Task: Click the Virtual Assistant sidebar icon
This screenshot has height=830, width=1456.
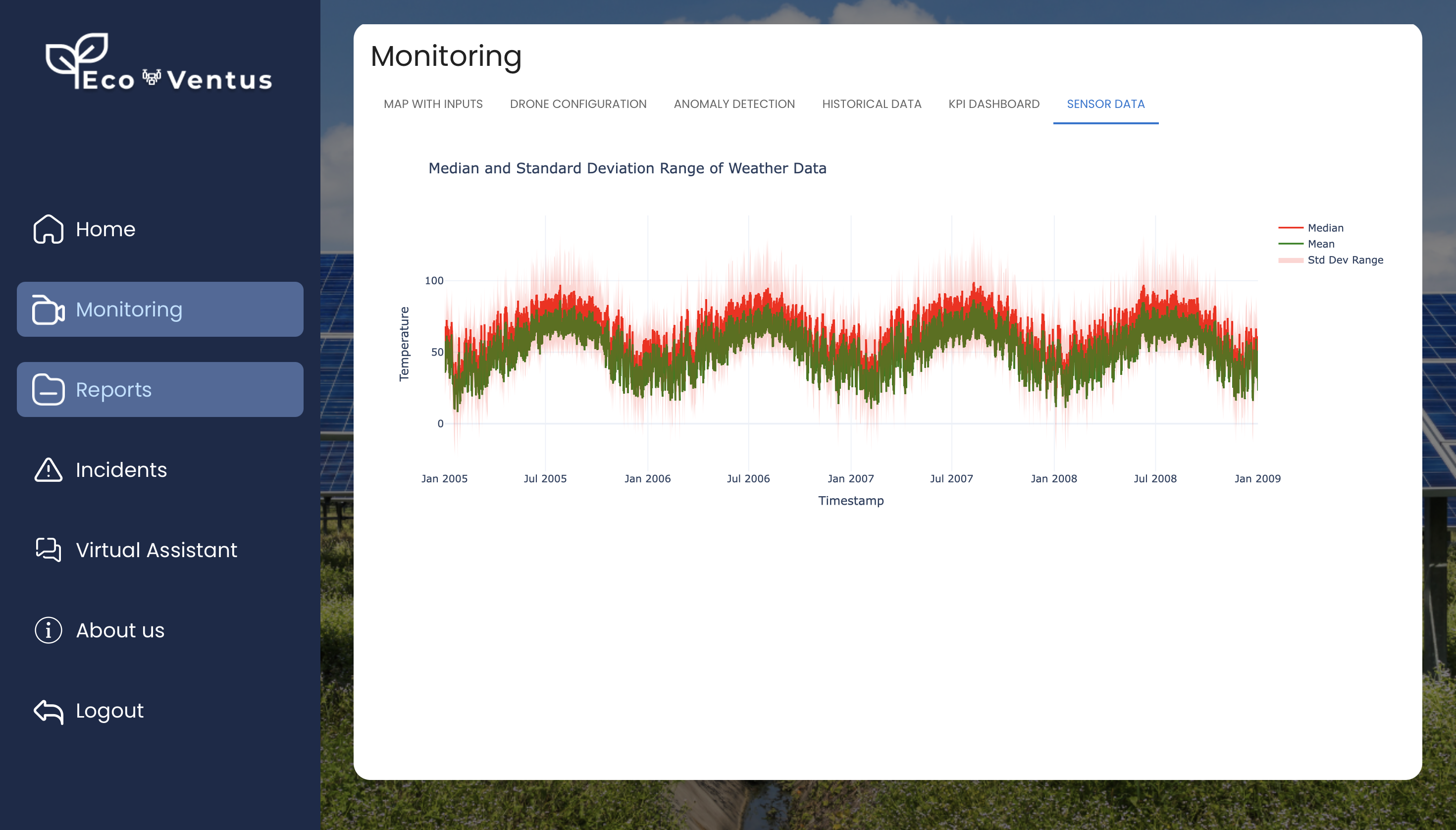Action: click(47, 549)
